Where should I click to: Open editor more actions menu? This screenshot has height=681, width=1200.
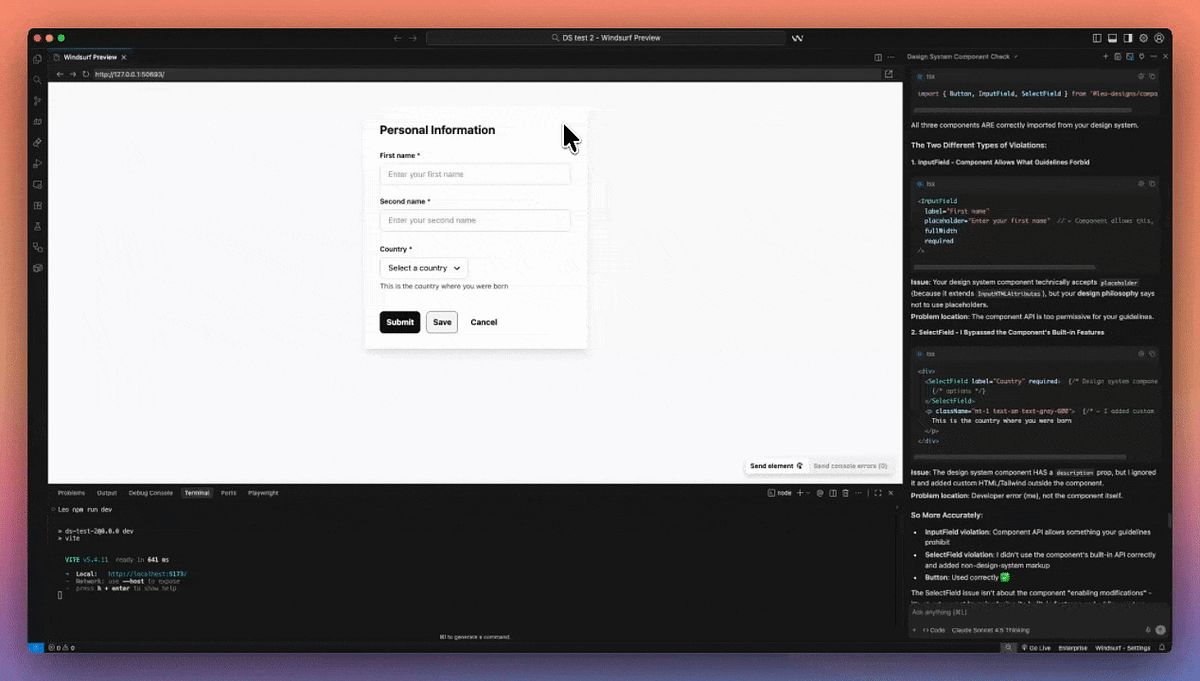click(892, 57)
